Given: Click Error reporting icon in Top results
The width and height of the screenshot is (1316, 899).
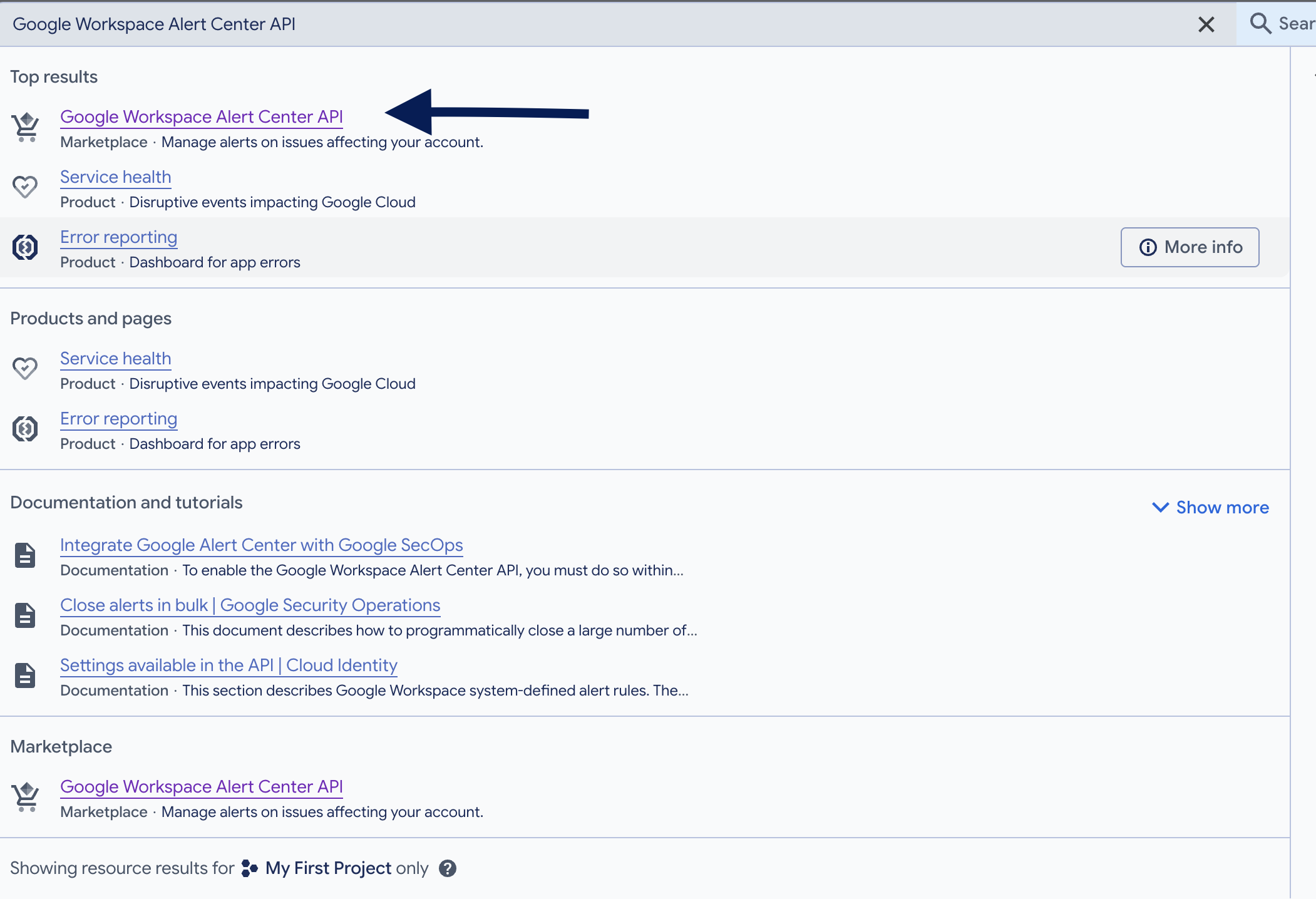Looking at the screenshot, I should (25, 247).
